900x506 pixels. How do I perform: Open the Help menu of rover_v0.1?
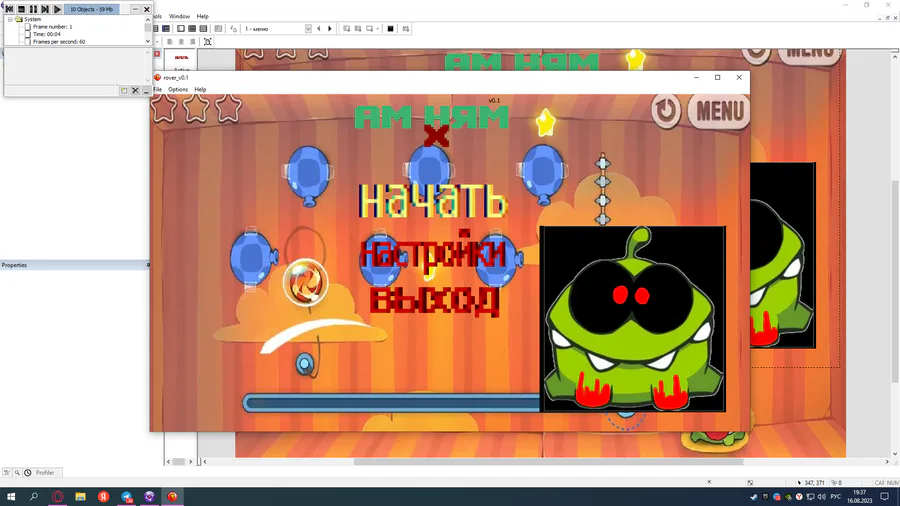click(200, 89)
